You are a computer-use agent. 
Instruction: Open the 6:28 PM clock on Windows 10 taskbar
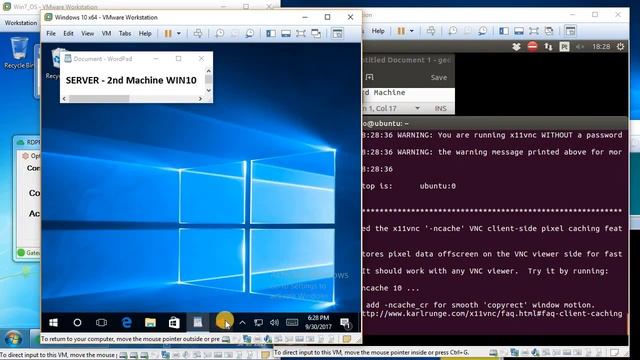click(318, 322)
